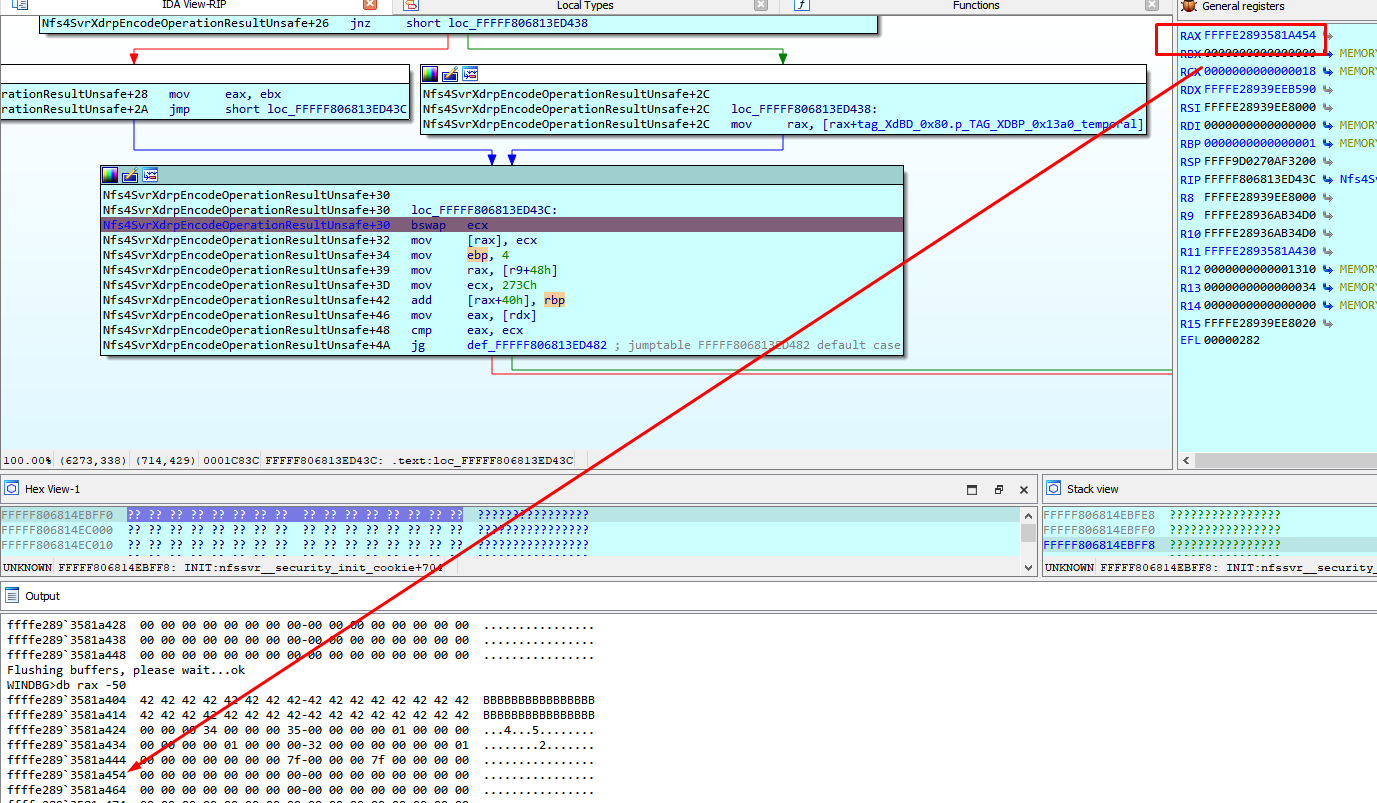Click hex row address FFFFF806814EC000

click(57, 530)
